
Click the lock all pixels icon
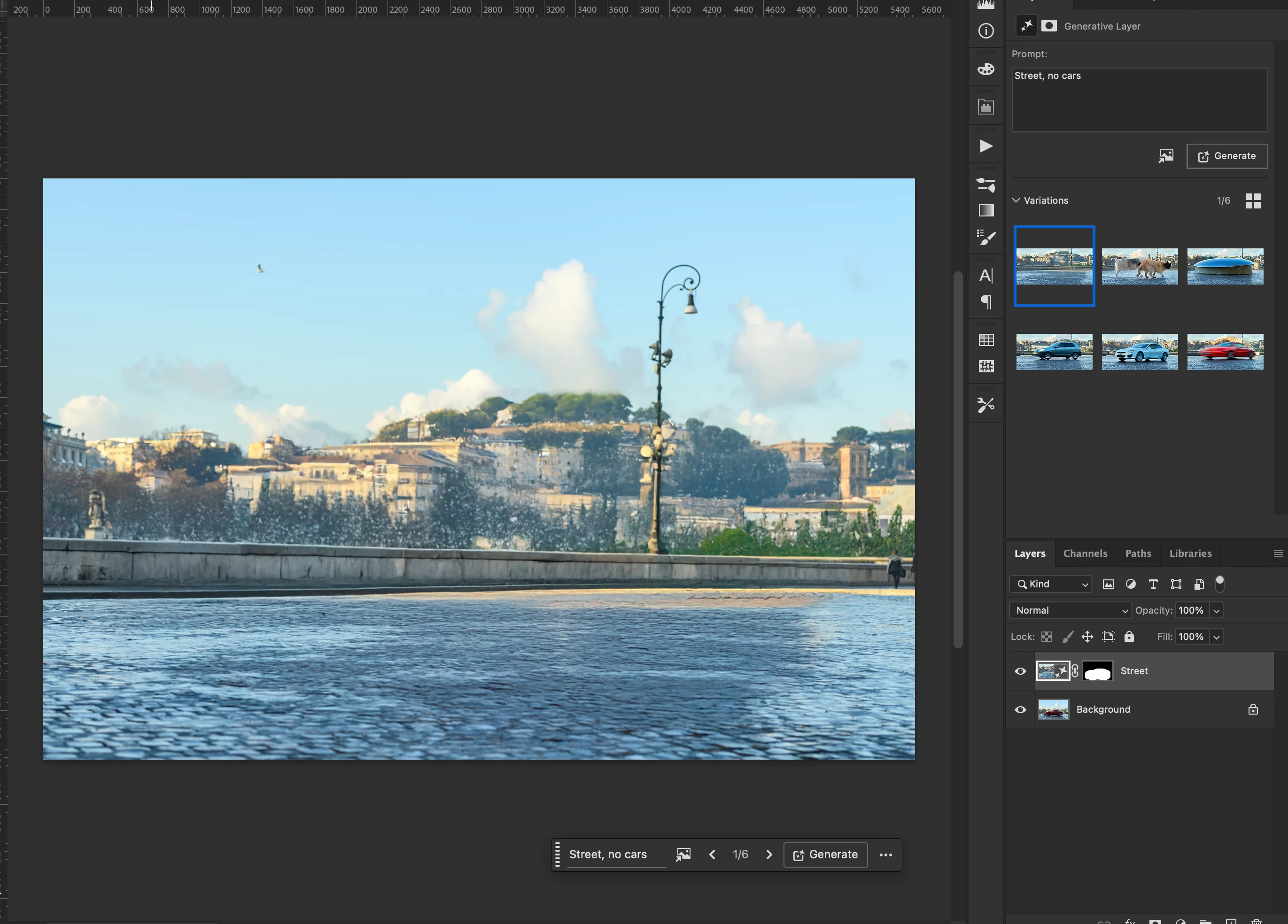[1129, 637]
